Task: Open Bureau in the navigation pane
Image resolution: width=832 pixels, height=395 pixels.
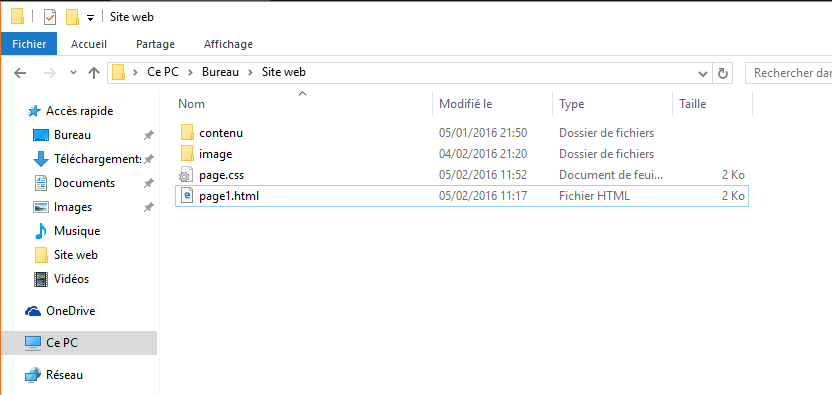Action: 72,135
